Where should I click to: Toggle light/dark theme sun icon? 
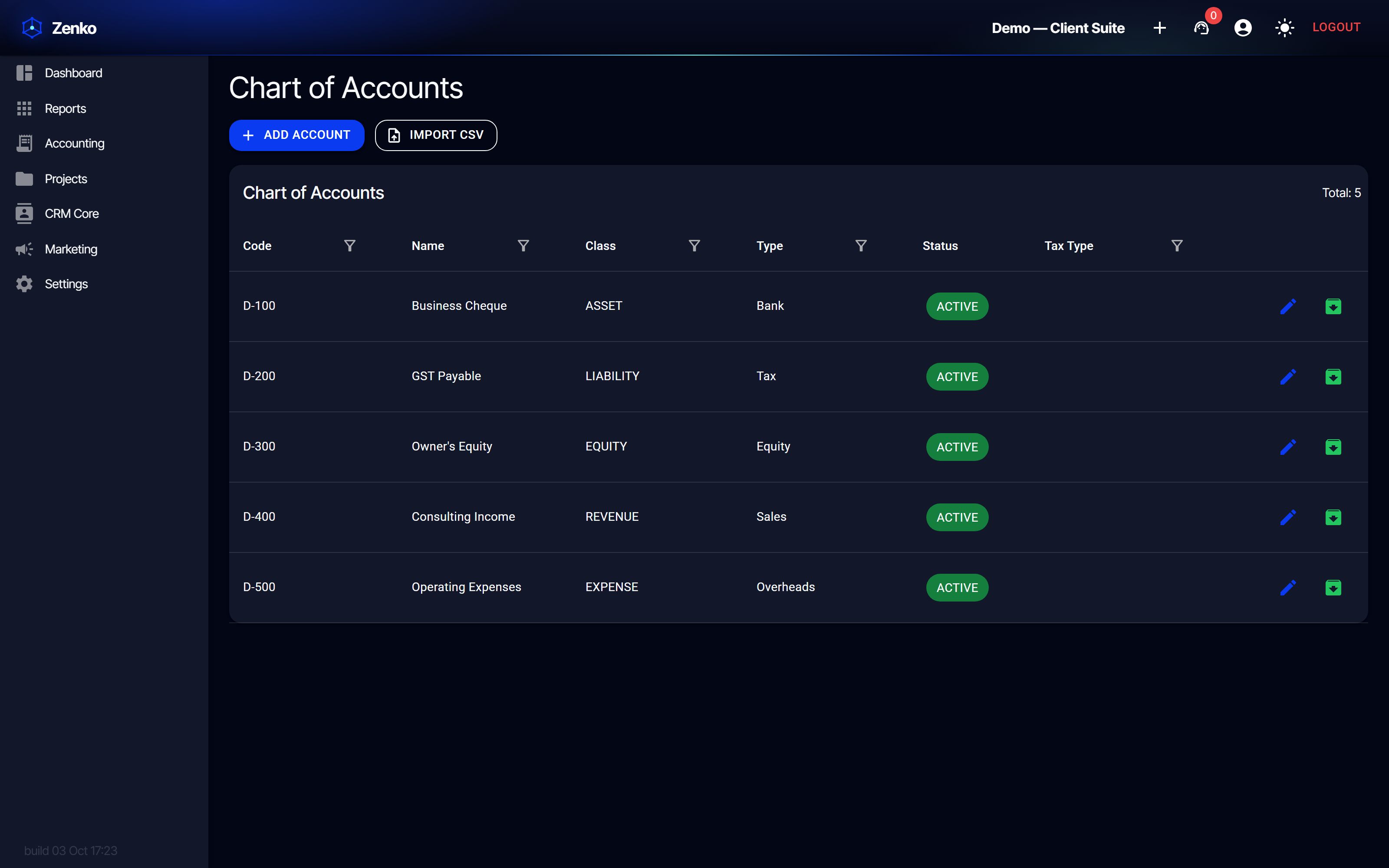1284,27
